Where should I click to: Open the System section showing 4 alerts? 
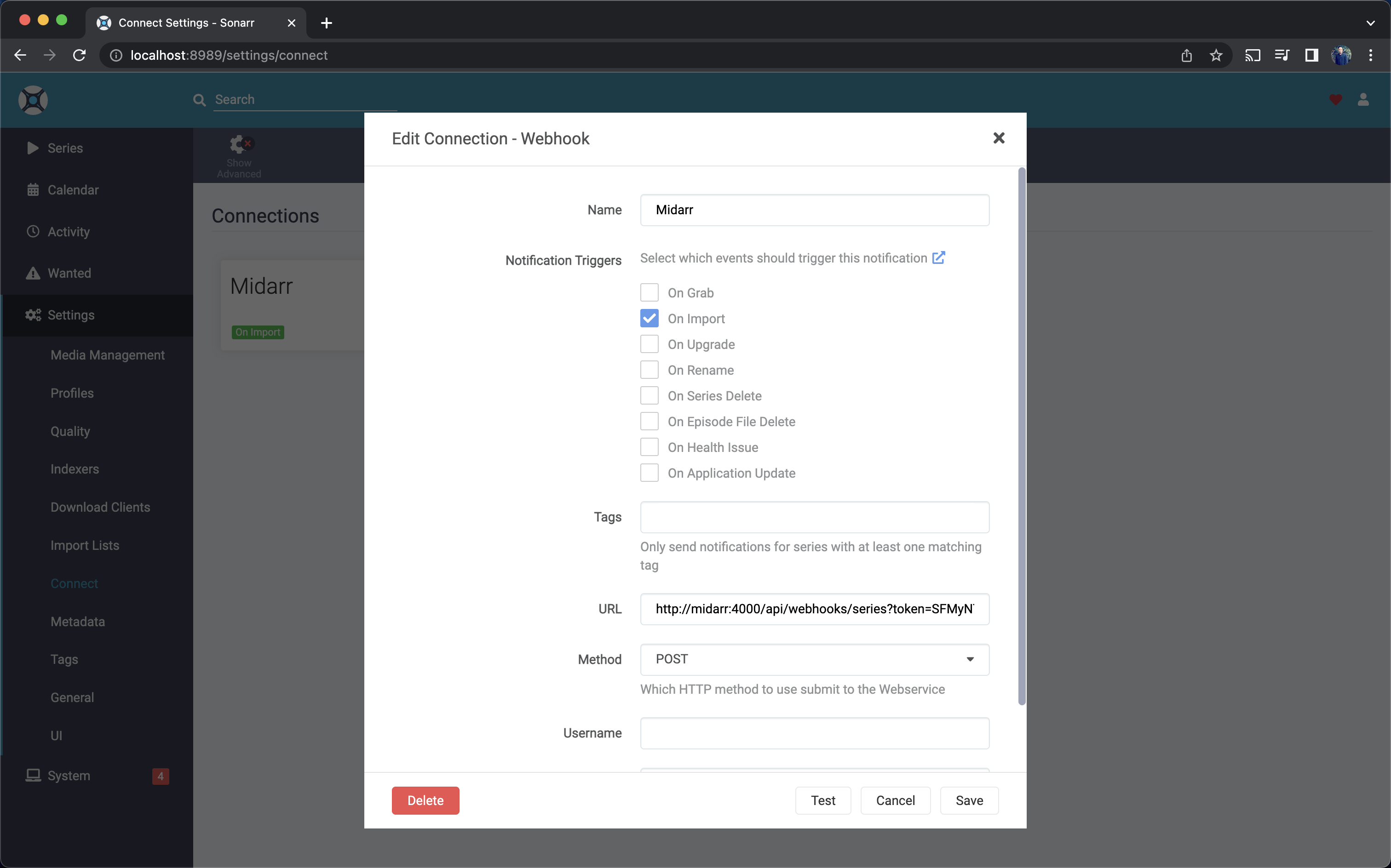coord(69,776)
